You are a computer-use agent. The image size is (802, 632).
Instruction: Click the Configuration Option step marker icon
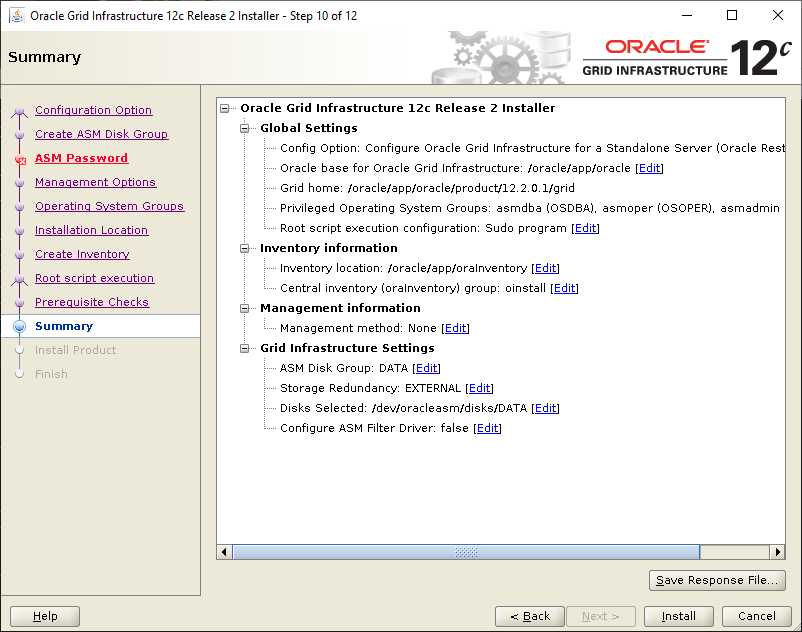[19, 111]
